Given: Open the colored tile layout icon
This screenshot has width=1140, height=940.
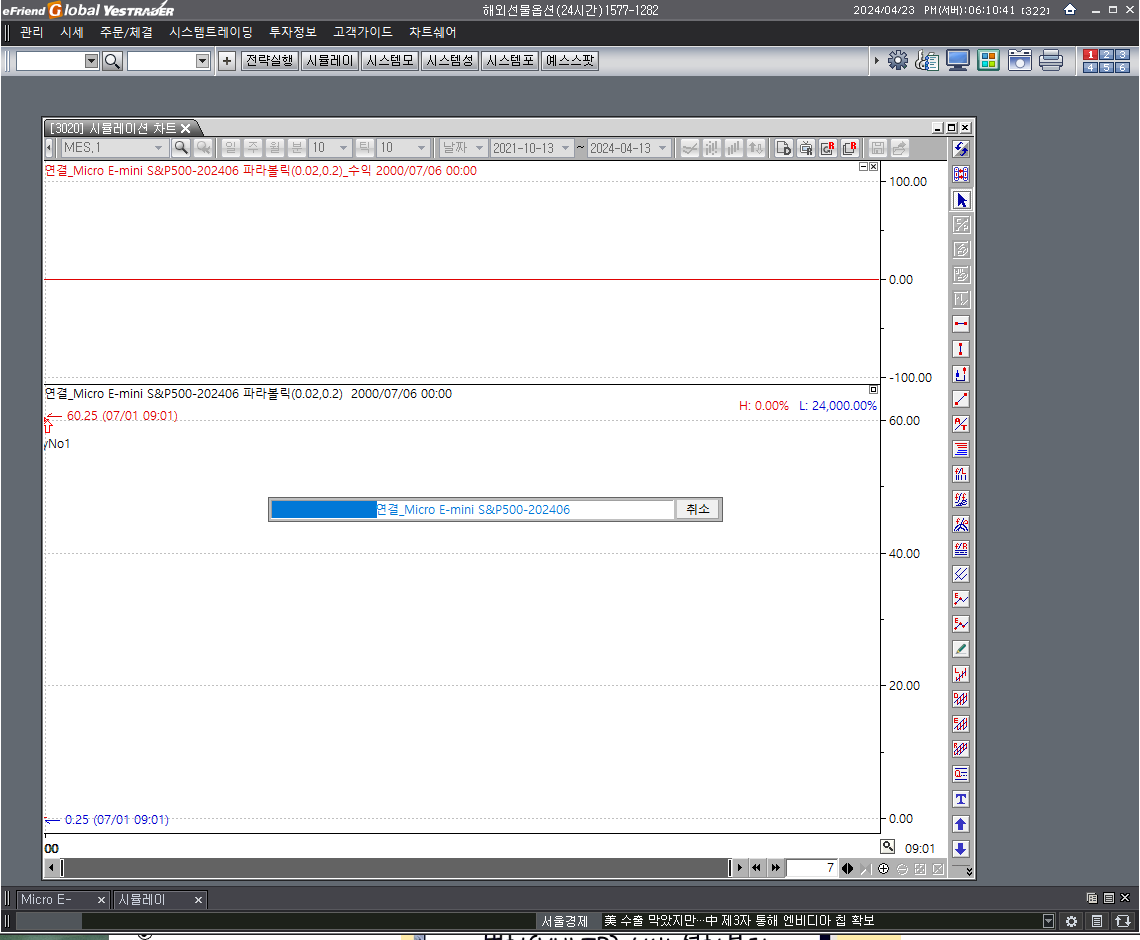Looking at the screenshot, I should tap(988, 61).
